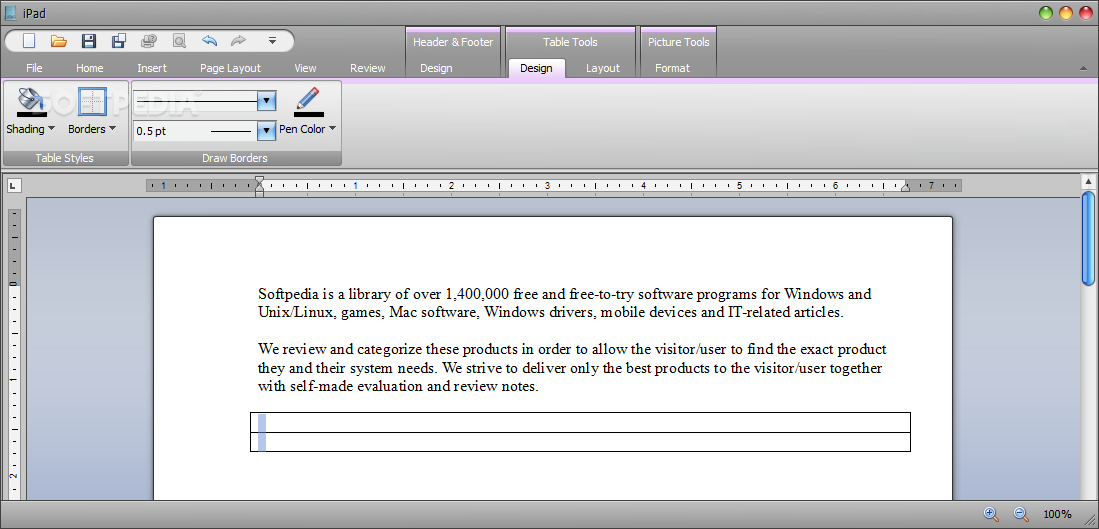Open the File menu
The height and width of the screenshot is (529, 1099).
34,68
